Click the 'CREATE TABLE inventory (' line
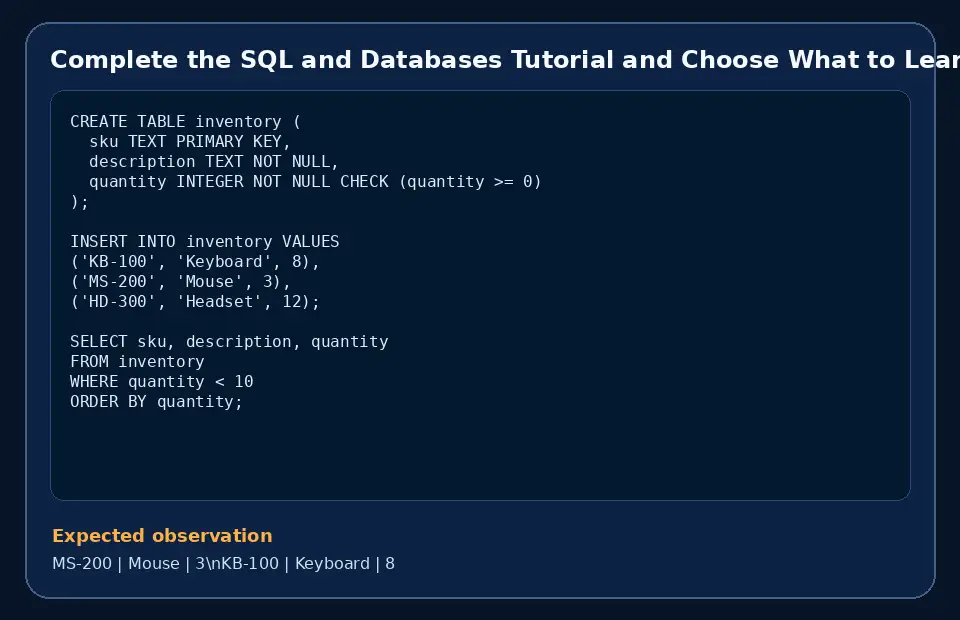This screenshot has height=620, width=960. coord(186,121)
